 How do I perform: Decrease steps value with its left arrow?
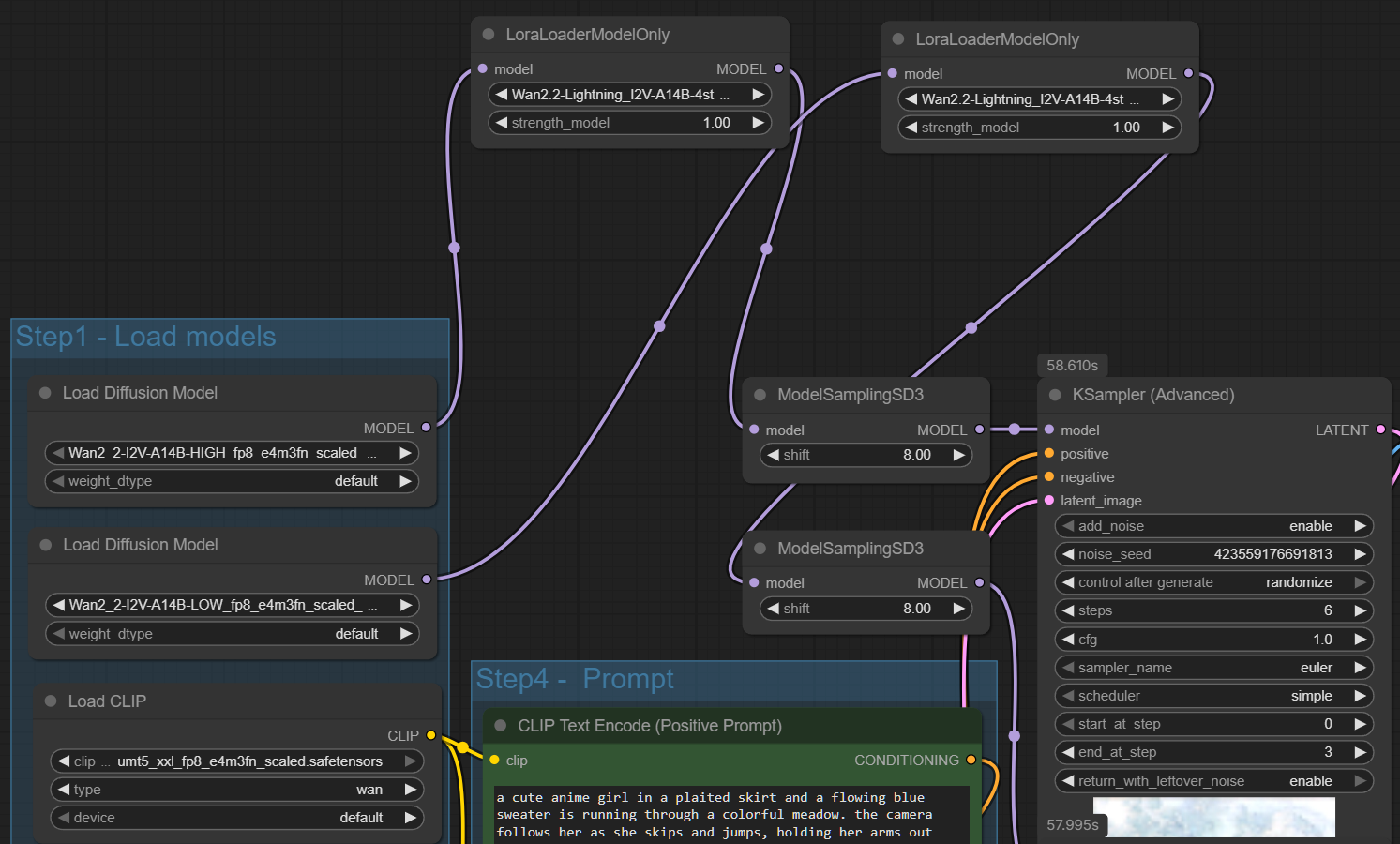pos(1068,610)
